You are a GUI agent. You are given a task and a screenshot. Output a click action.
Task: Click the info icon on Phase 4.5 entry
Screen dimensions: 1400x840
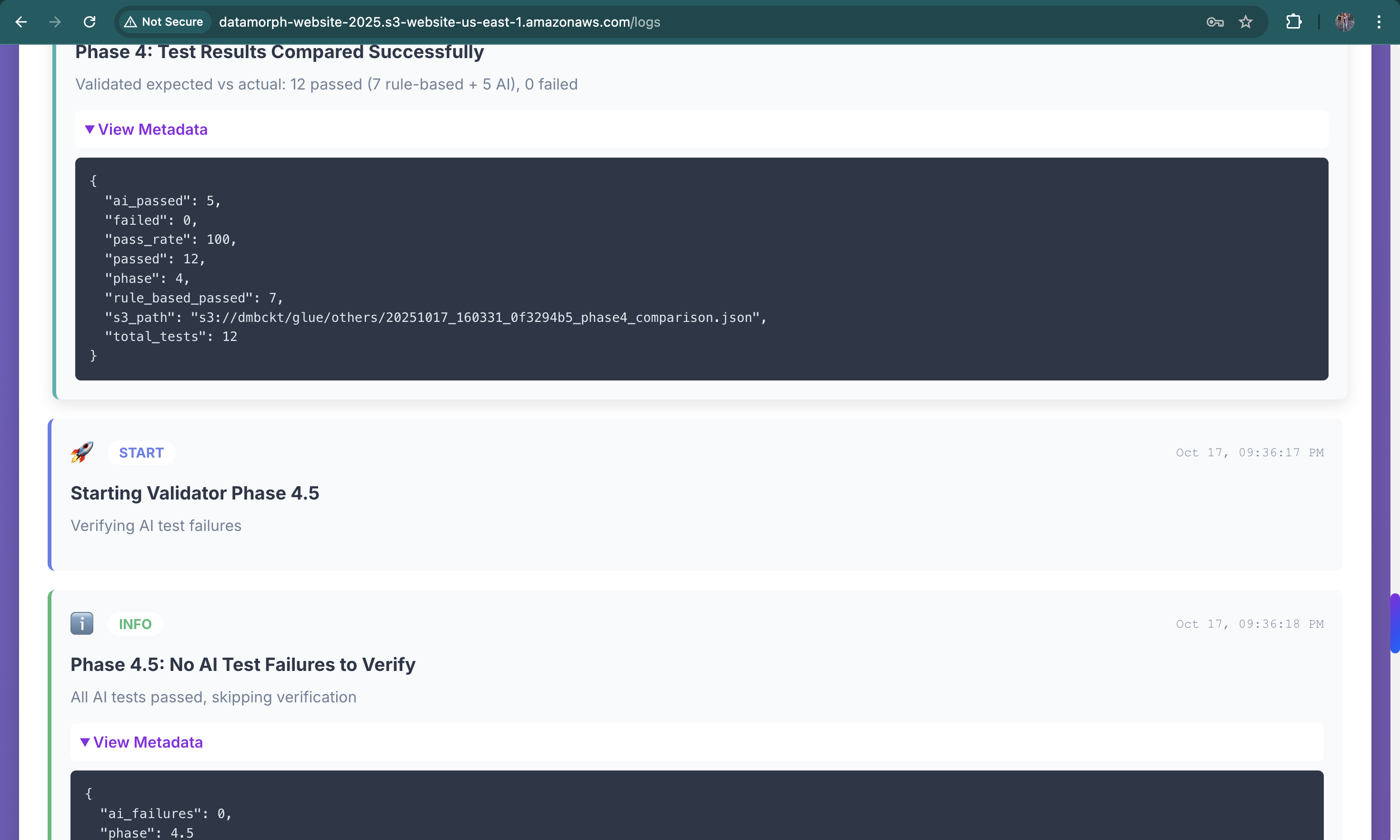tap(81, 624)
